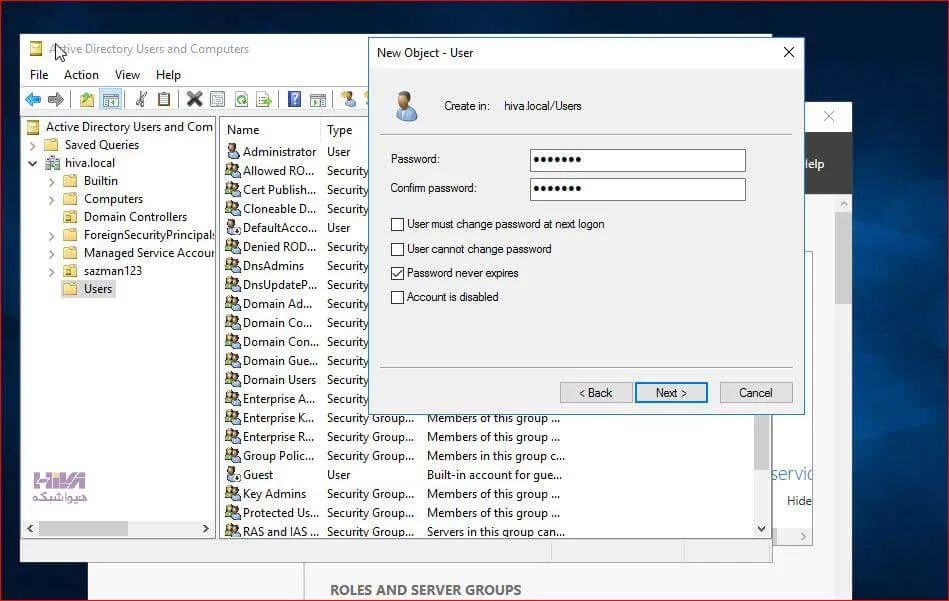Viewport: 949px width, 601px height.
Task: Click the Domain Controllers OU folder icon
Action: [71, 217]
